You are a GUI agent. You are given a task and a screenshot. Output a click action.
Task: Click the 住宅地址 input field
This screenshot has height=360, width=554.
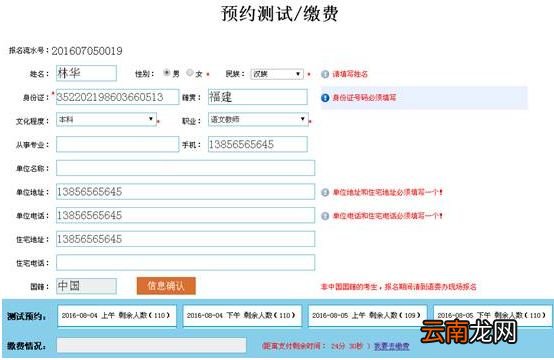(185, 239)
